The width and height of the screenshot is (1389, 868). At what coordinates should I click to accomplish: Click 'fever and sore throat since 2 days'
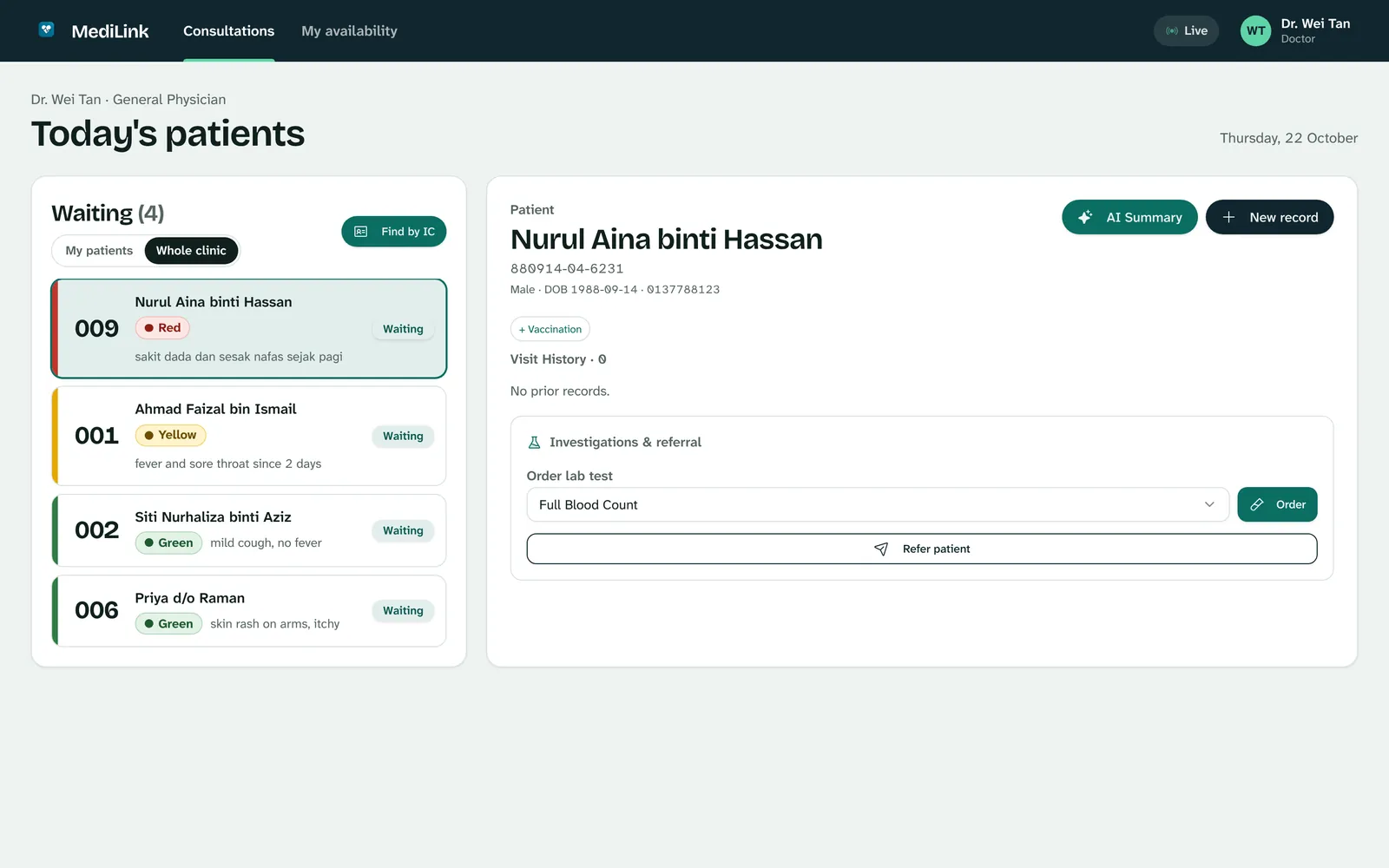point(228,464)
